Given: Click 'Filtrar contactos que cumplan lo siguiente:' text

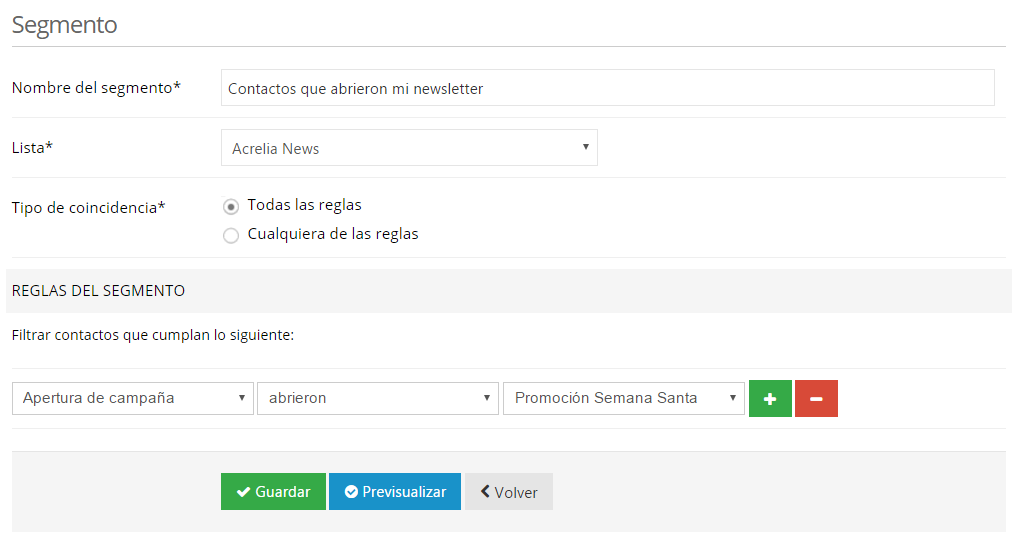Looking at the screenshot, I should [153, 335].
